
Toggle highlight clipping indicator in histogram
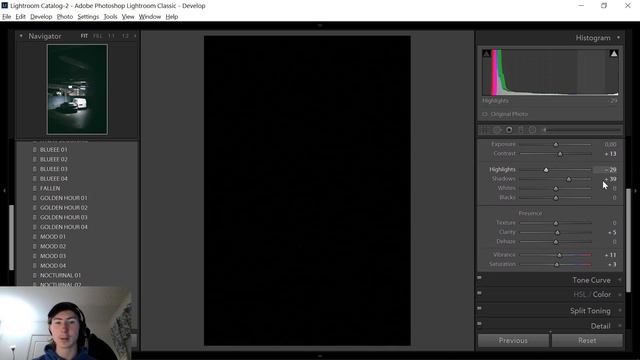tap(614, 53)
